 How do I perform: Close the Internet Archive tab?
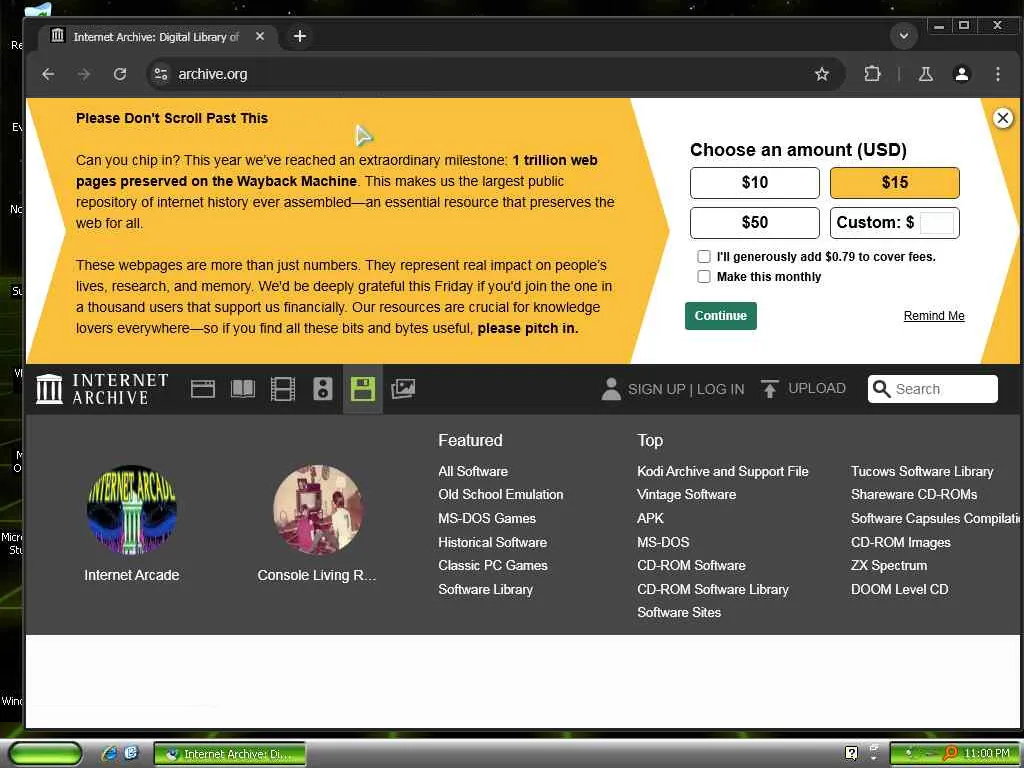260,37
